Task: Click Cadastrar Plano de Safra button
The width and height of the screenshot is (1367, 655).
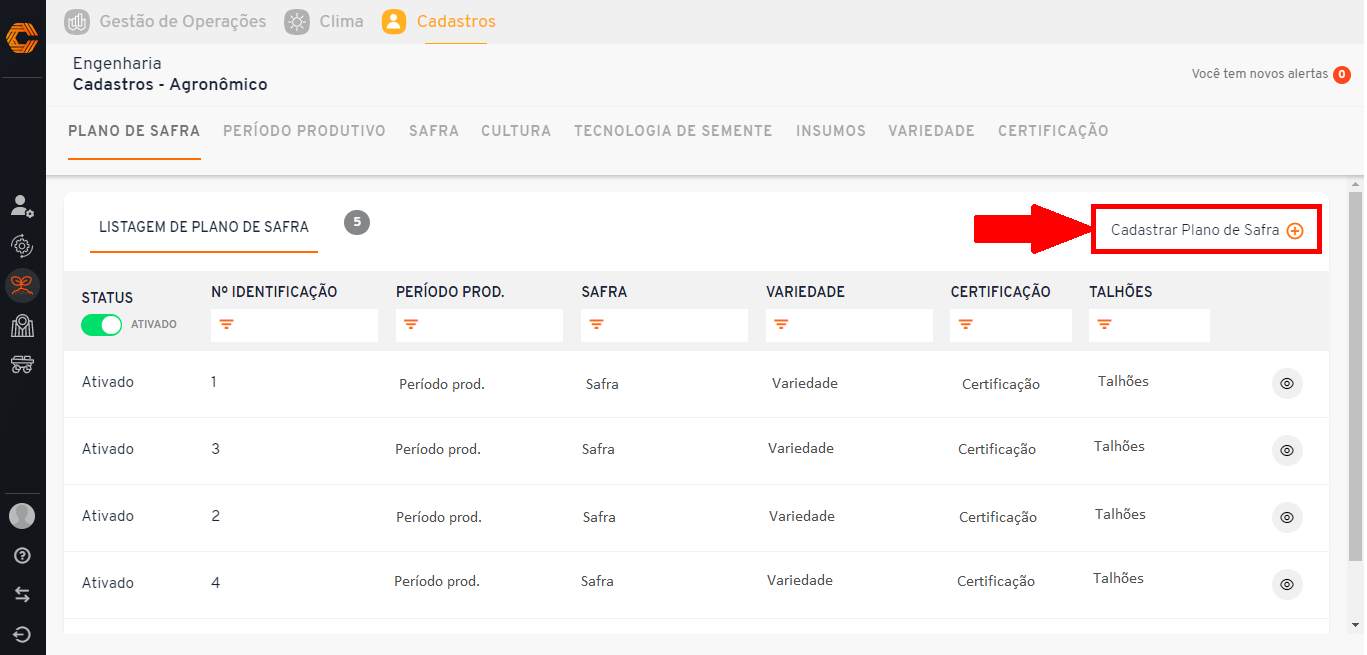Action: tap(1207, 230)
